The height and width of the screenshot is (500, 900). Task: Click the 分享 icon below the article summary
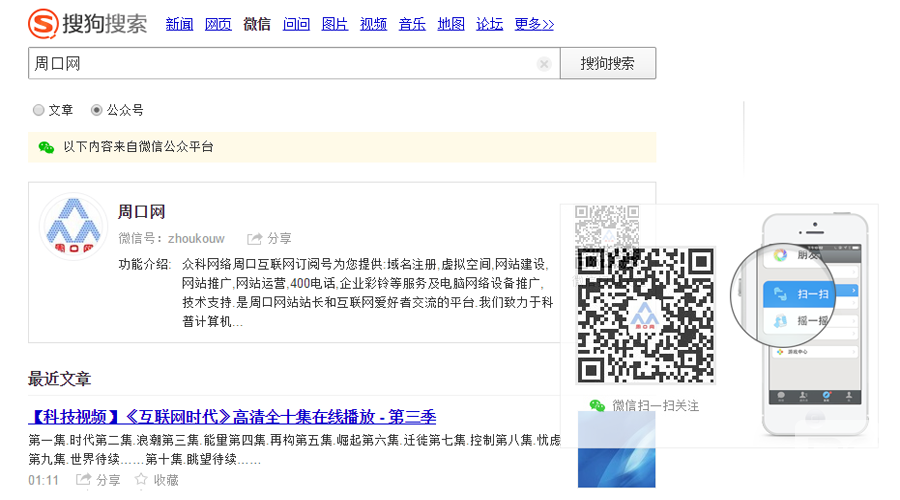83,481
